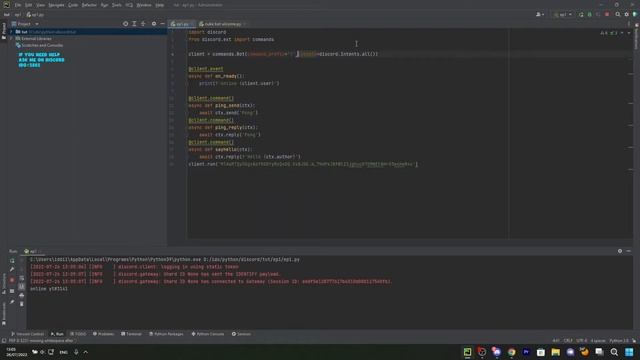Viewport: 640px width, 360px height.
Task: Expand External Libraries tree node
Action: pyautogui.click(x=11, y=38)
